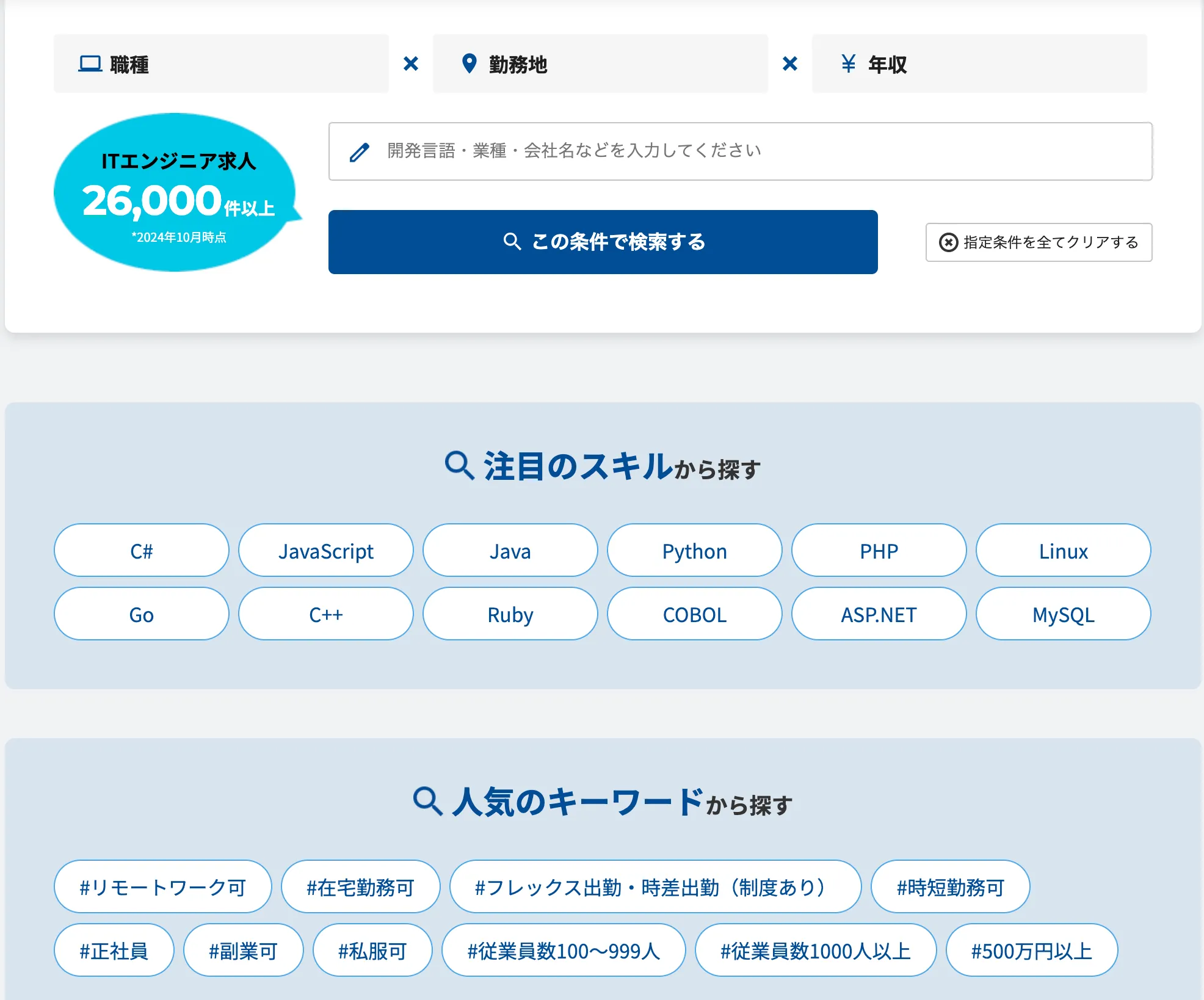The height and width of the screenshot is (1000, 1204).
Task: Choose the #時短勤務可 keyword tag
Action: click(x=951, y=887)
